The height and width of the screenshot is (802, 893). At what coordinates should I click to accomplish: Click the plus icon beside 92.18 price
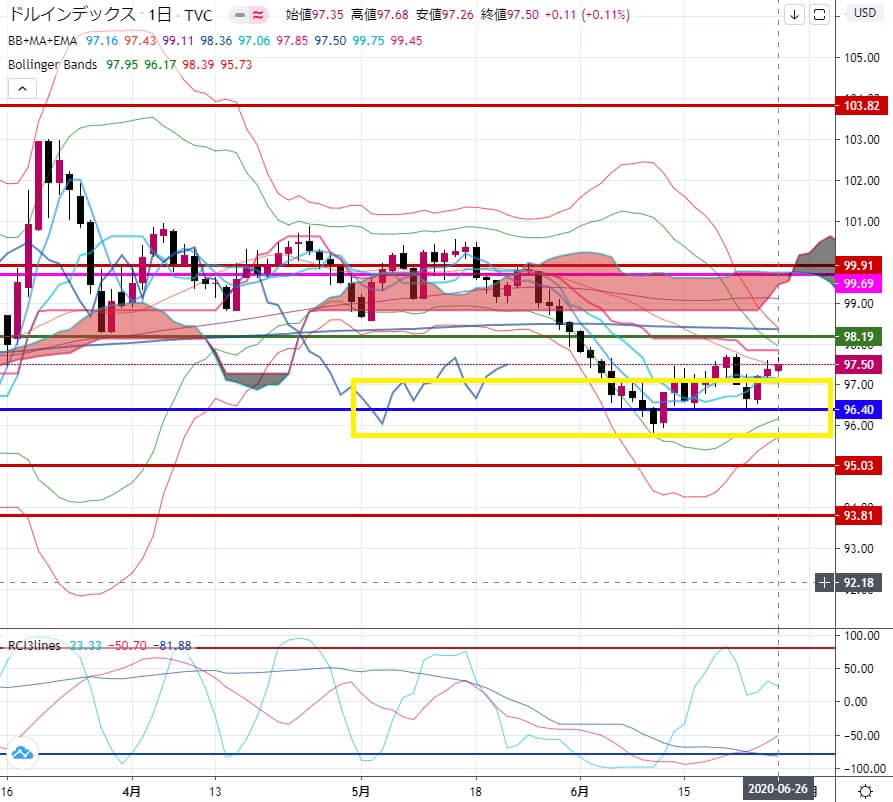(x=824, y=582)
